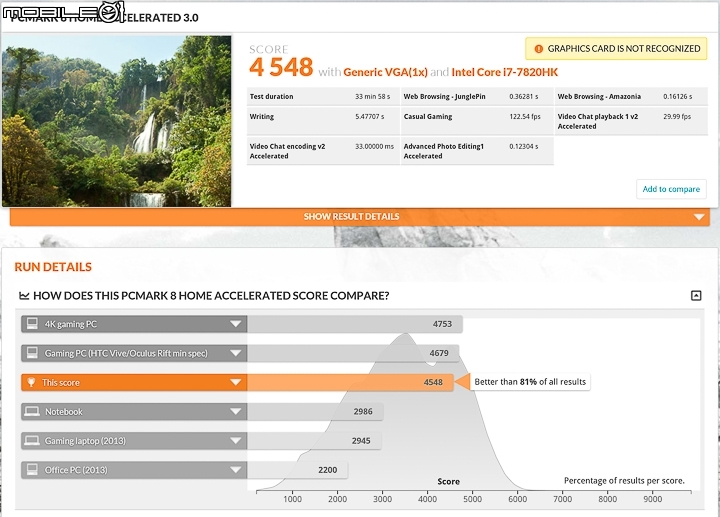
Task: Expand the Gaming laptop (2013) dropdown arrow
Action: click(x=236, y=441)
